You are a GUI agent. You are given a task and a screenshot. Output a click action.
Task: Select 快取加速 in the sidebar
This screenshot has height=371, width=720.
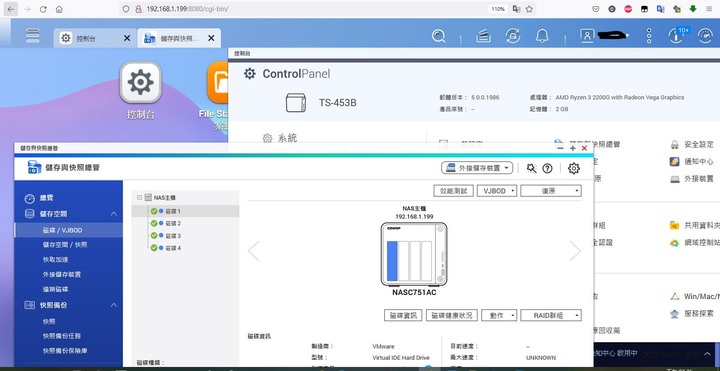69,259
